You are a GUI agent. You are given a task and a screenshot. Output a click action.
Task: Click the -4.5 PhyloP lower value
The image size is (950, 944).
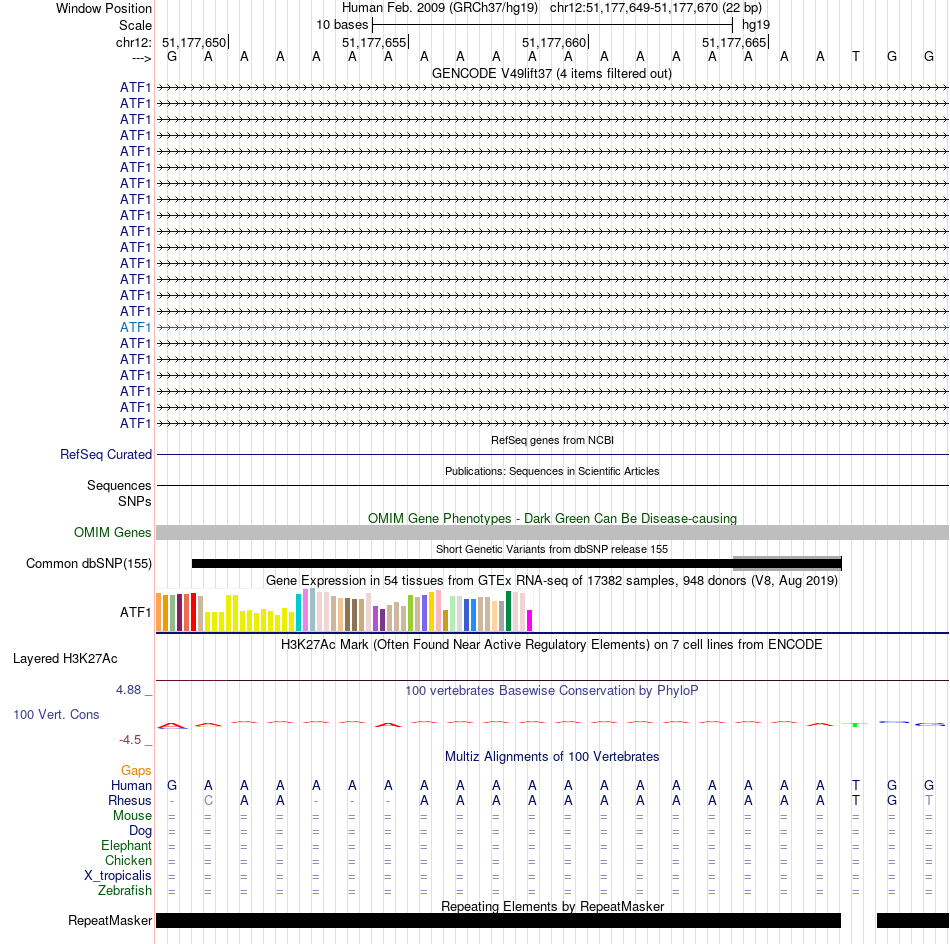(x=130, y=740)
